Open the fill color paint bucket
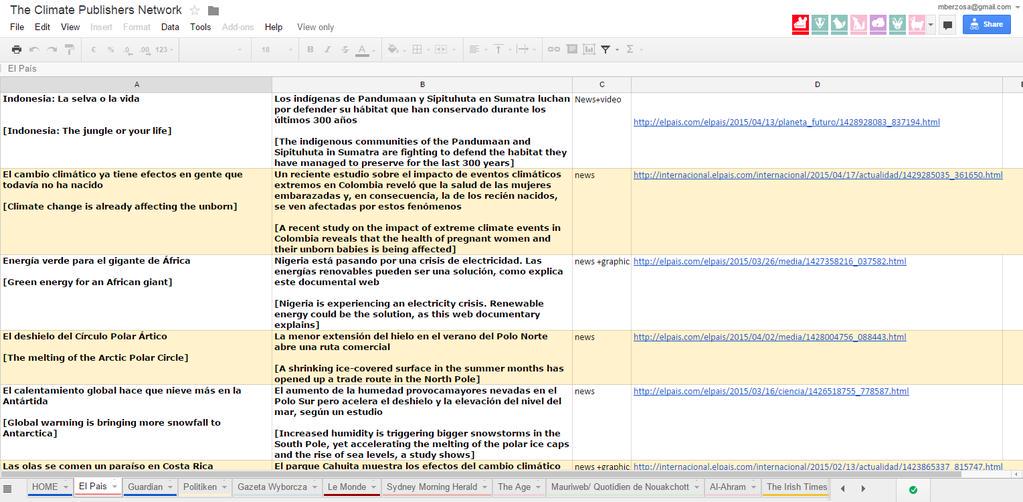Screen dimensions: 1023x502 [x=393, y=49]
